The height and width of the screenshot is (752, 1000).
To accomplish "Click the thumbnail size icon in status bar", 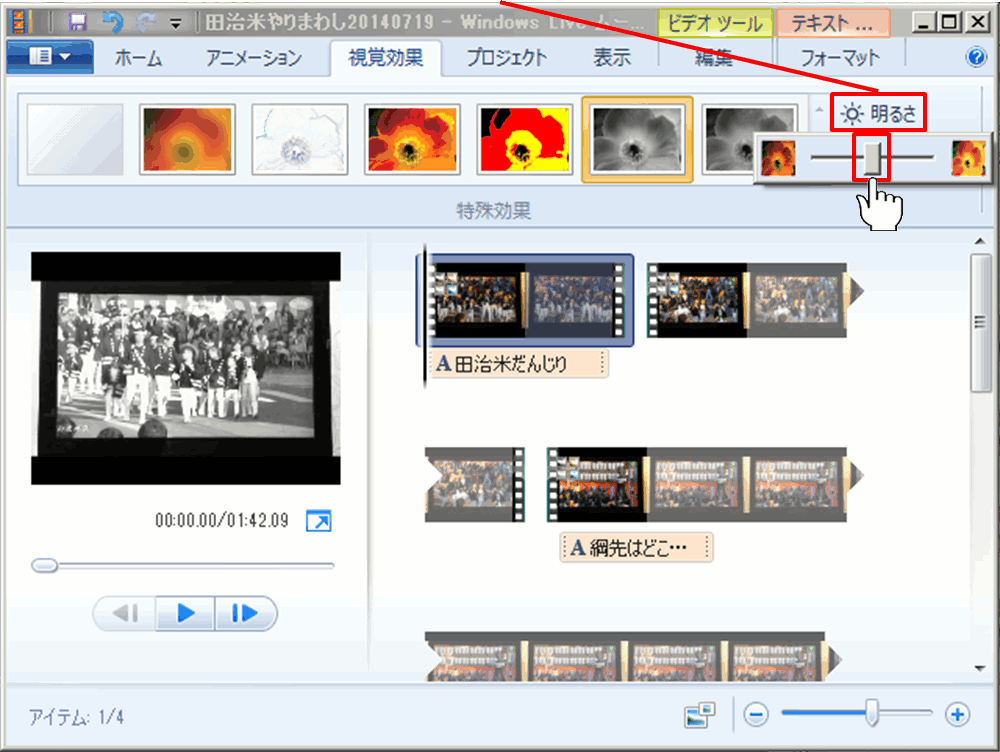I will (x=700, y=715).
